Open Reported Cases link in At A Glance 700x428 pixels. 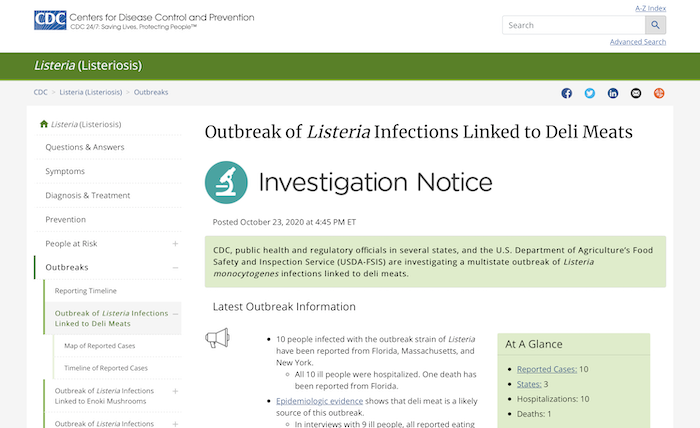[x=547, y=370]
